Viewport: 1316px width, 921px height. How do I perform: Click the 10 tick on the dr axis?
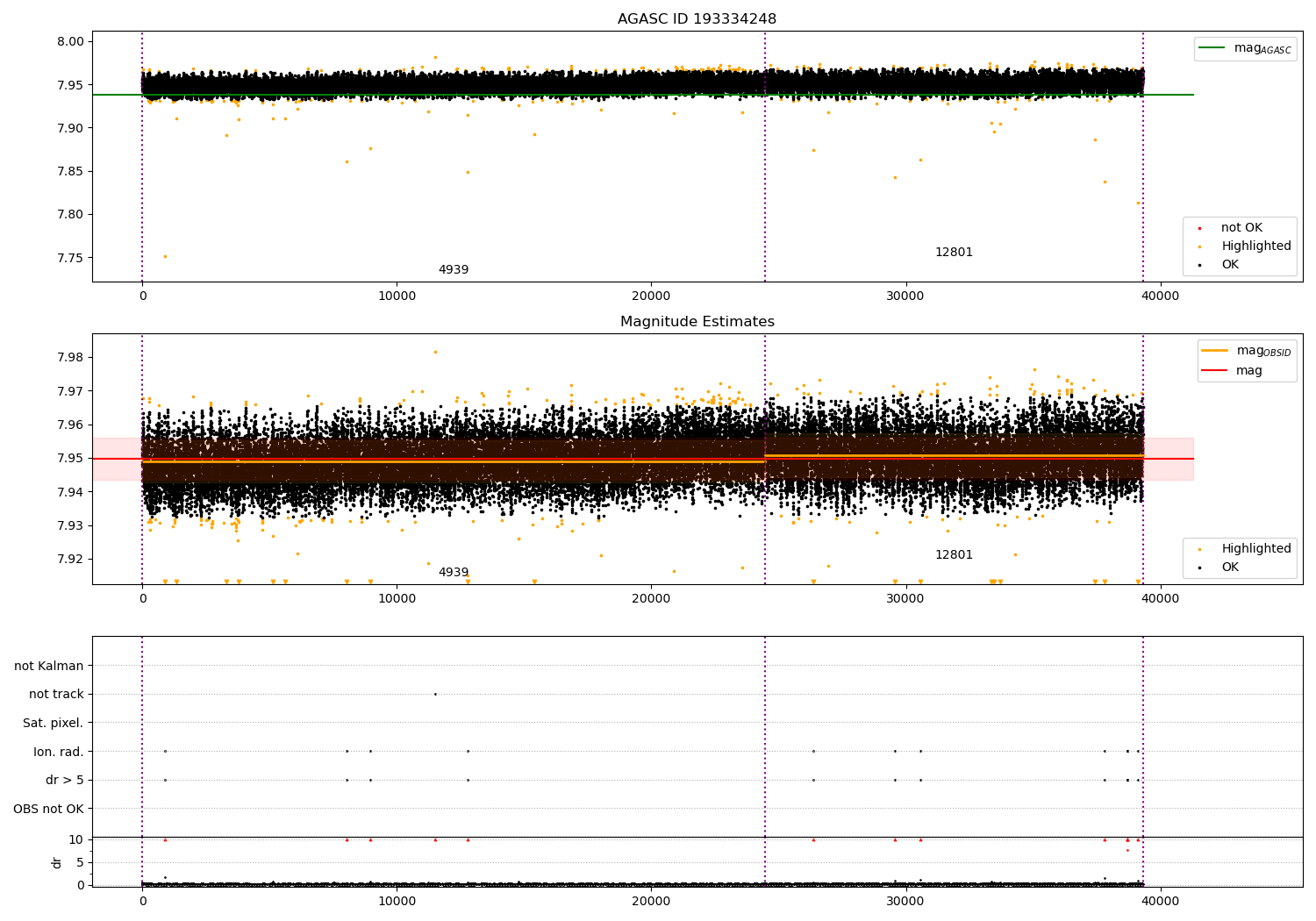coord(76,839)
